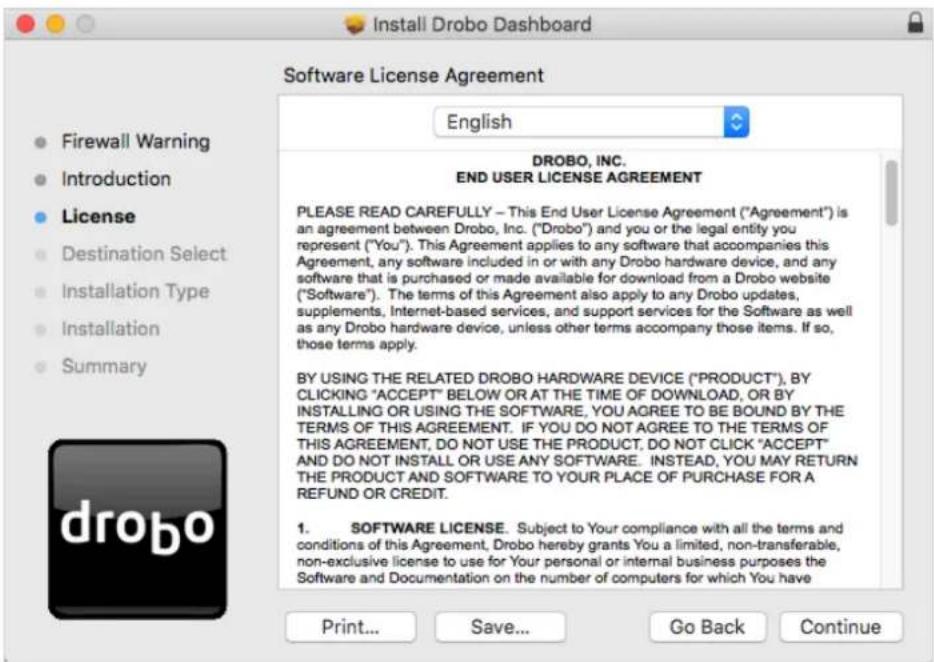Click the license text scrollbar thumb
934x662 pixels.
pyautogui.click(x=891, y=193)
